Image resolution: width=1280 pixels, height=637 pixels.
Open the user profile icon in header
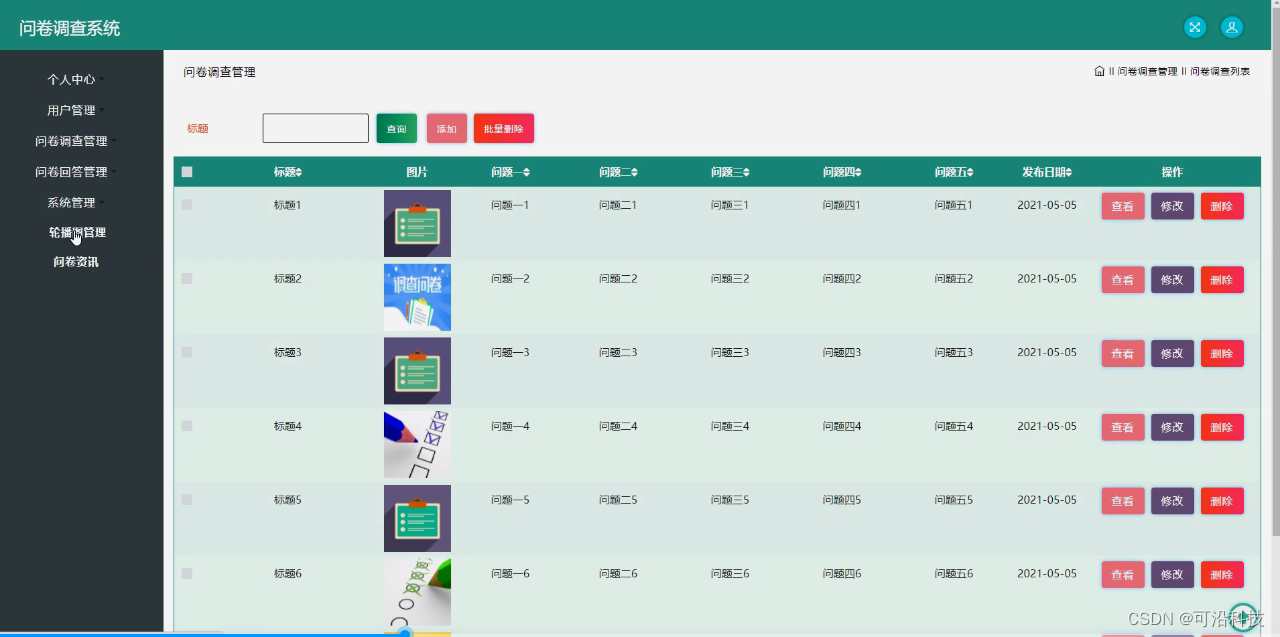(1232, 27)
